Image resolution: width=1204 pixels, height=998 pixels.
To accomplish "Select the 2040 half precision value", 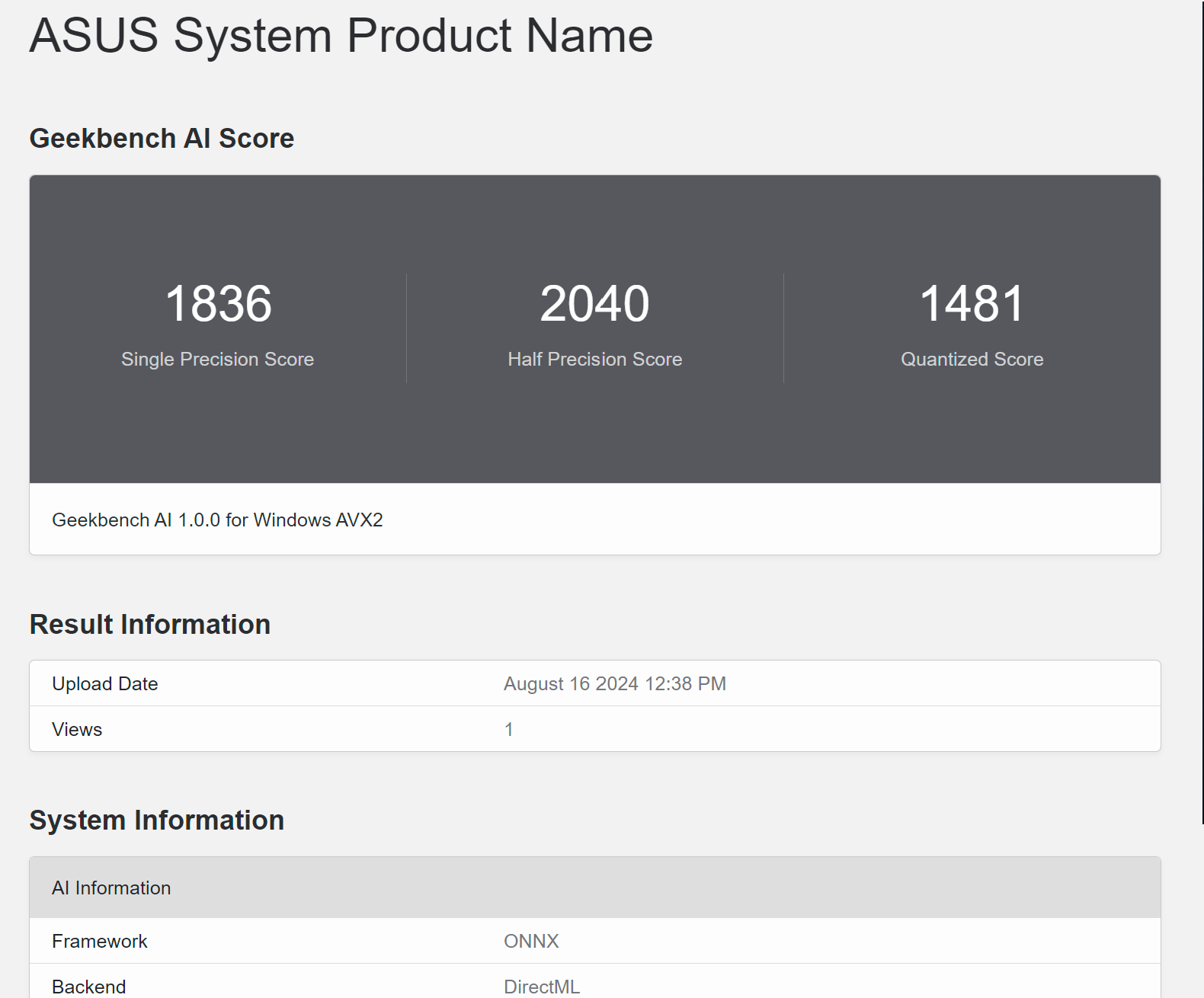I will (x=595, y=303).
